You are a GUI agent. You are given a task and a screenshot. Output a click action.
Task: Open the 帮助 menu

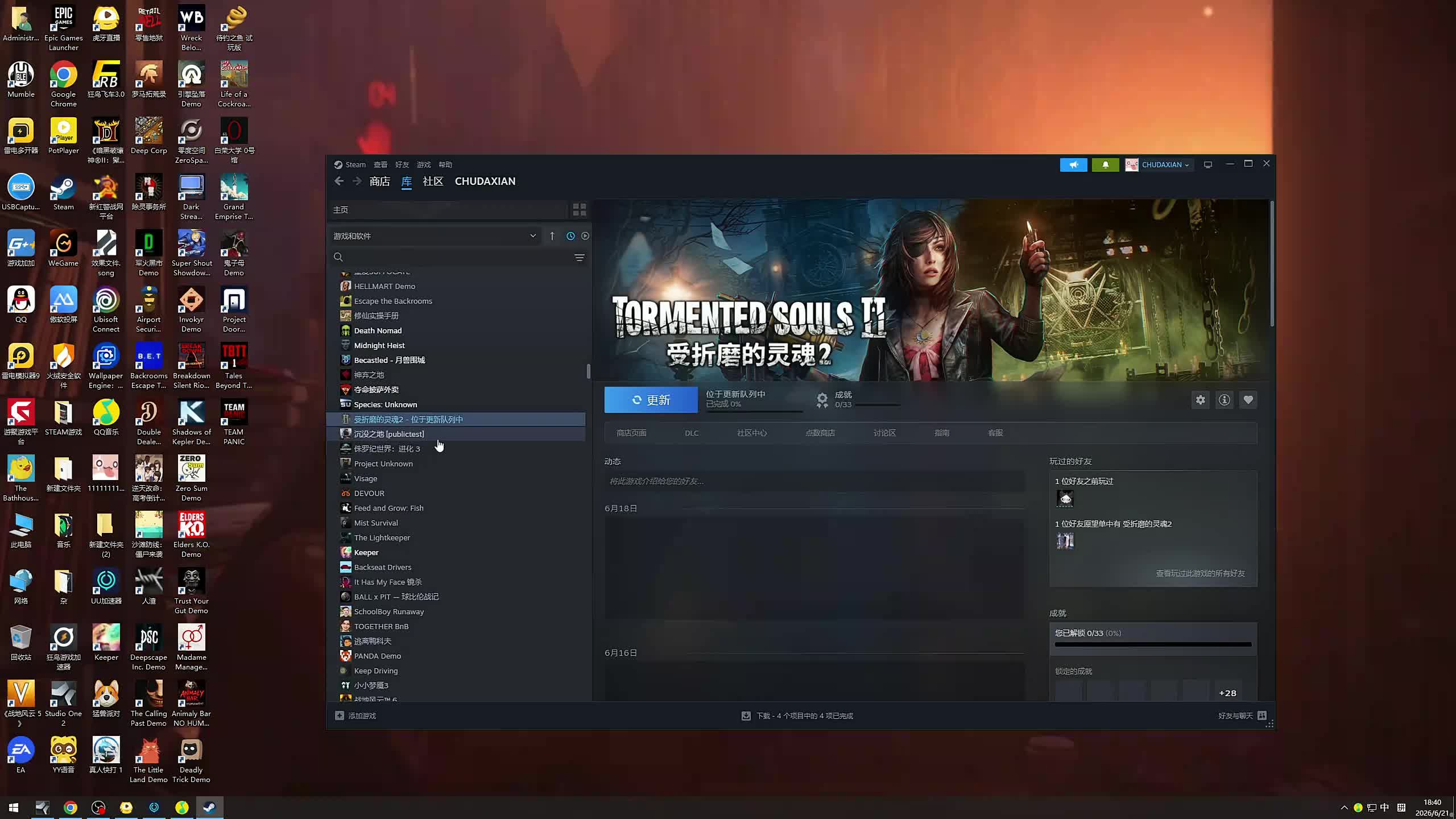click(445, 165)
